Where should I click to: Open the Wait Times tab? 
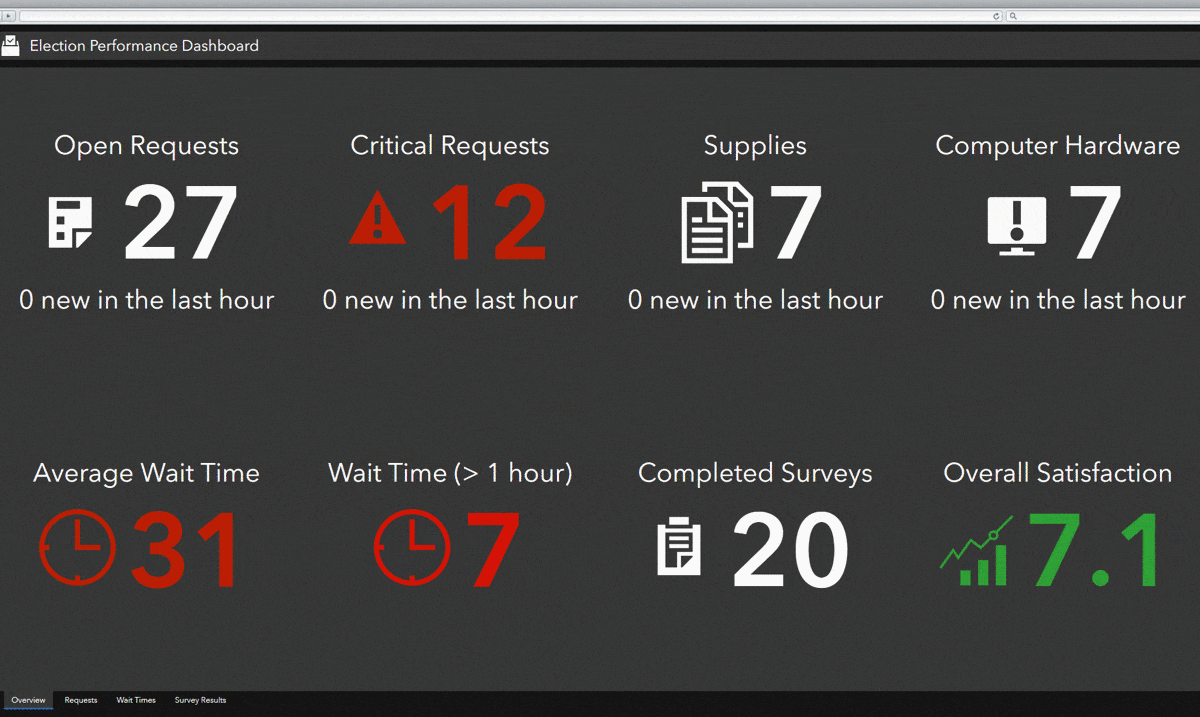(x=135, y=700)
